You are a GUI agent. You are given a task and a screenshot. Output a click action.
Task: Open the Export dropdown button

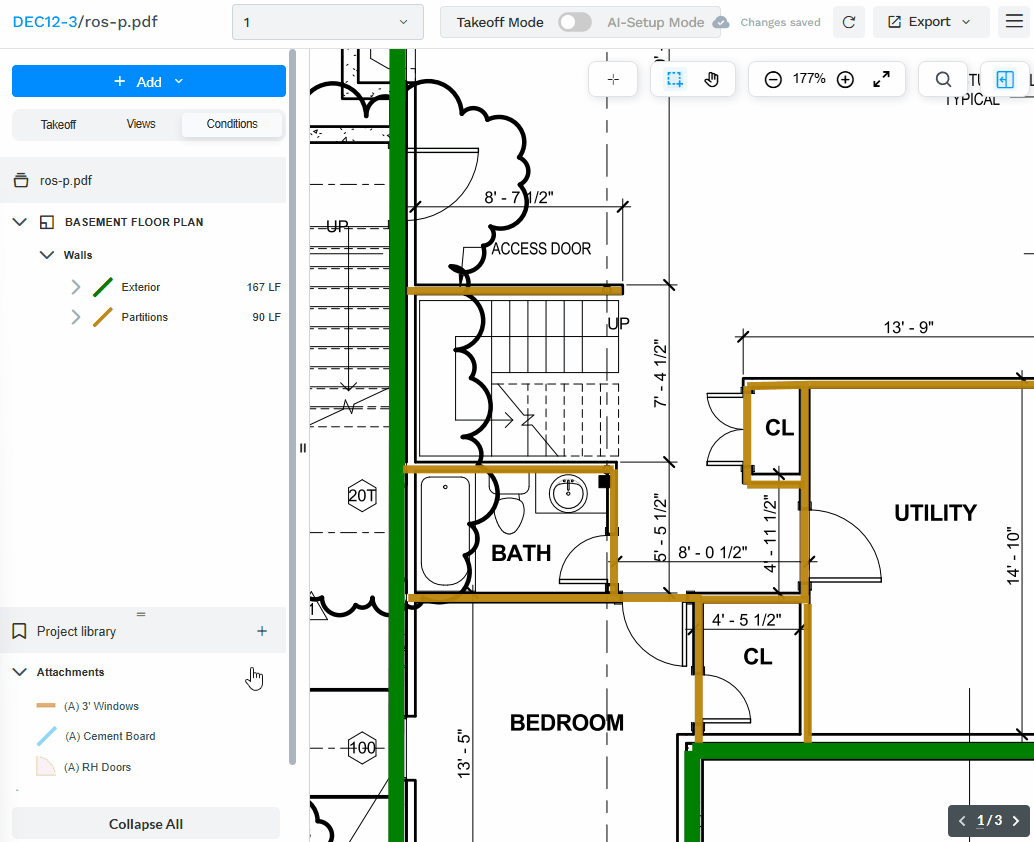pyautogui.click(x=930, y=21)
